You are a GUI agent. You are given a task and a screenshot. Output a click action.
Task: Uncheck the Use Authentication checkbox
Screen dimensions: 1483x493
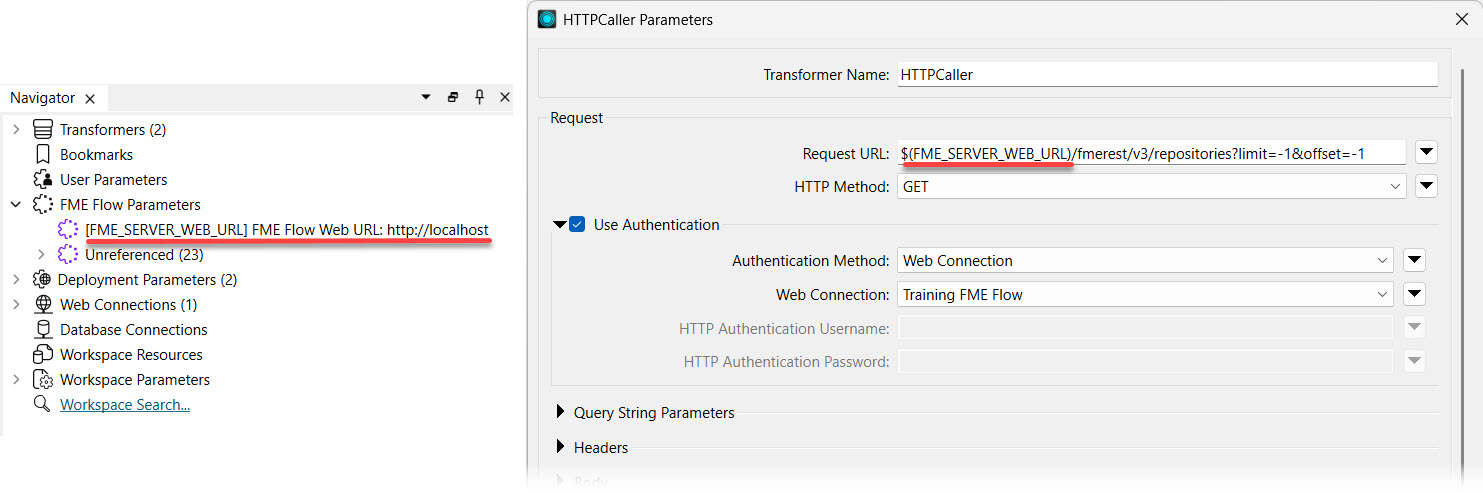[577, 225]
